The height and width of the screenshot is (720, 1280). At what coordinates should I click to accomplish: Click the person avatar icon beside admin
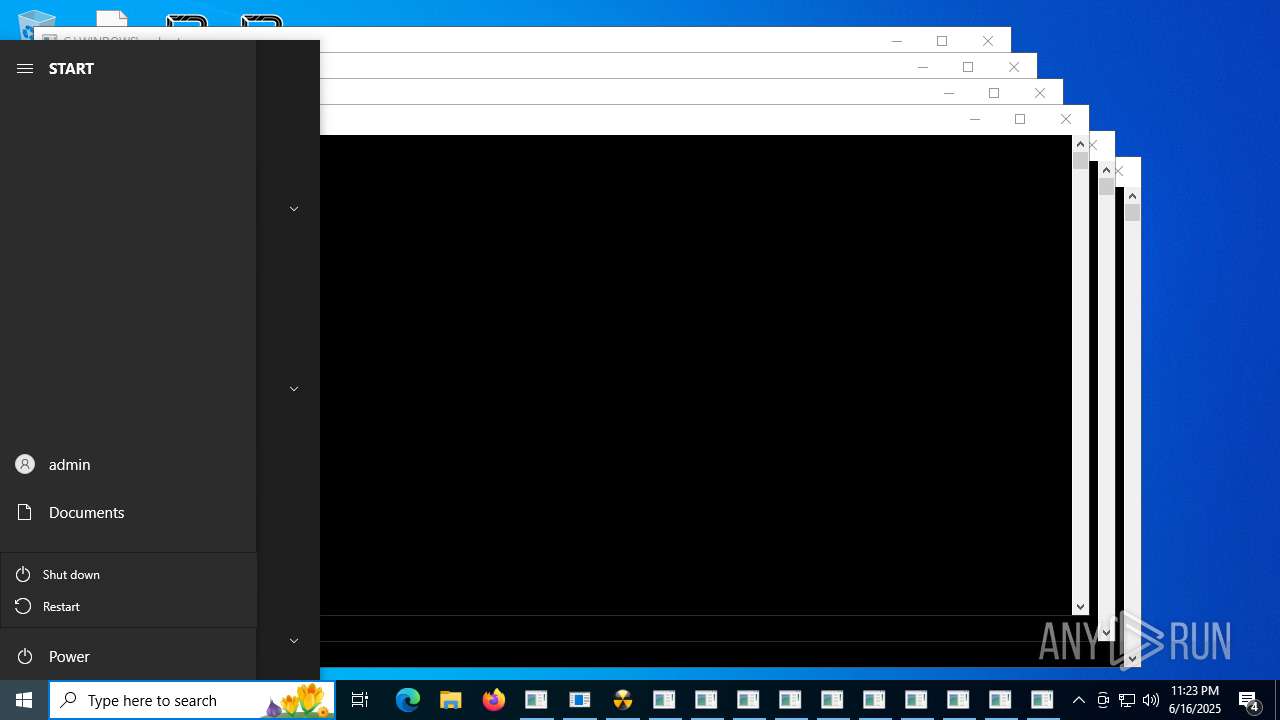click(25, 464)
